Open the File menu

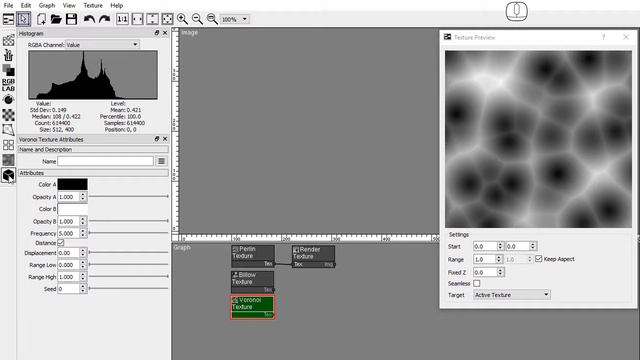tap(8, 5)
